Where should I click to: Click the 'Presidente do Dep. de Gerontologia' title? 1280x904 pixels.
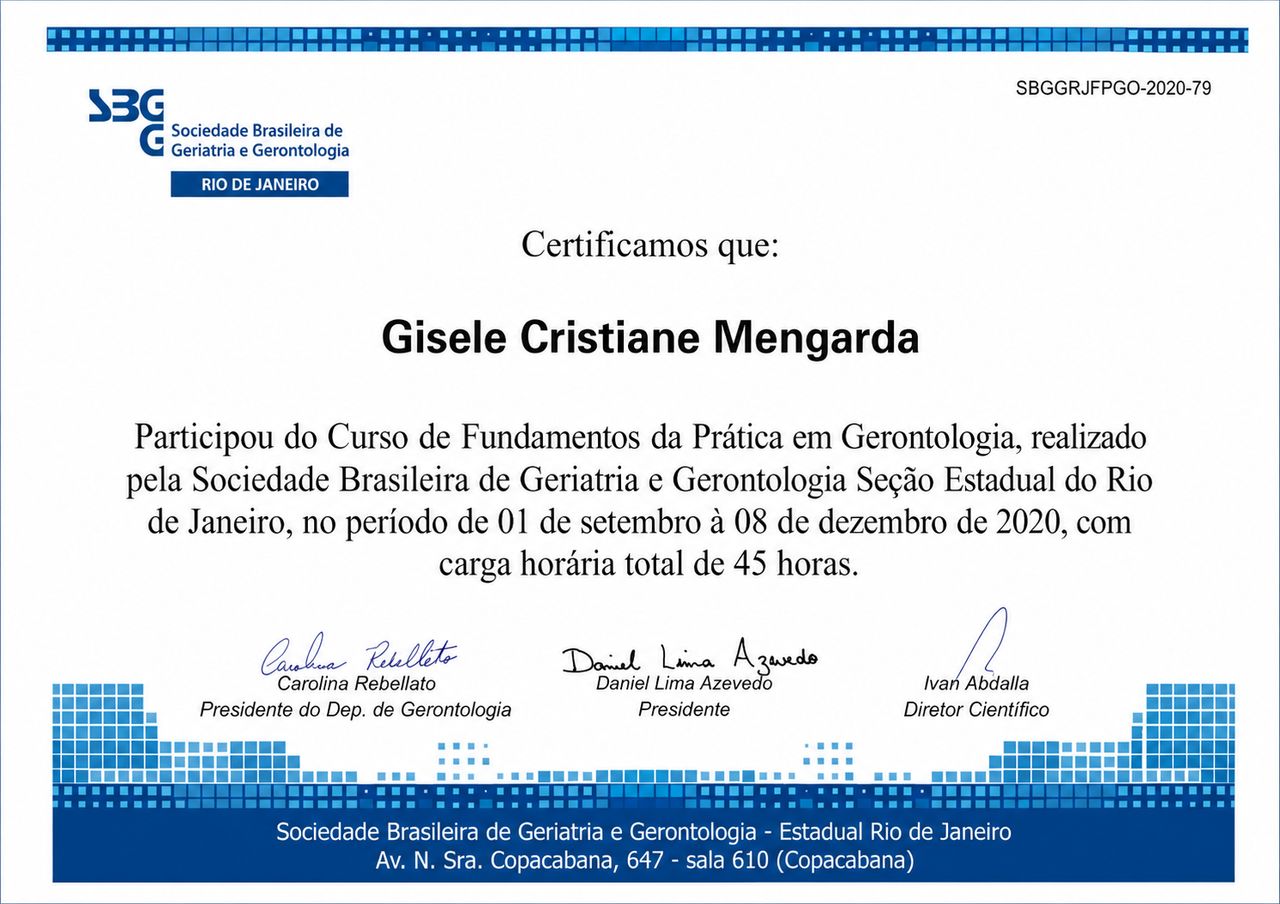[356, 710]
